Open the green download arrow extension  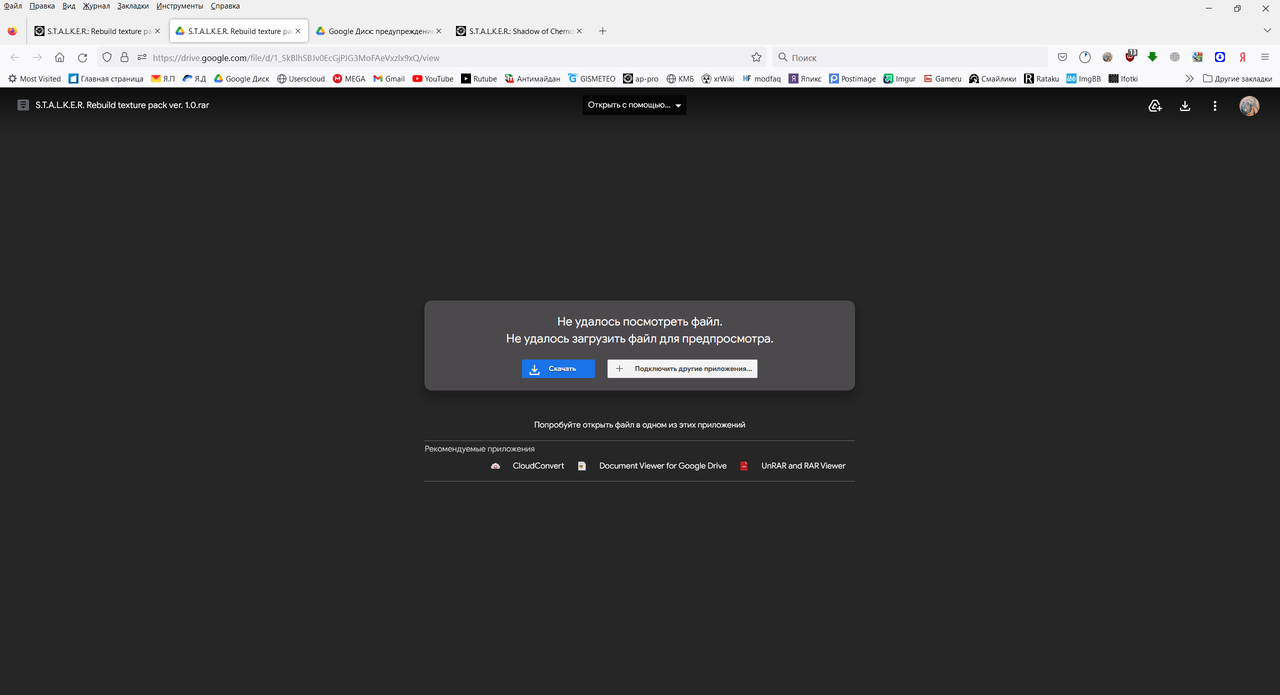click(x=1152, y=57)
